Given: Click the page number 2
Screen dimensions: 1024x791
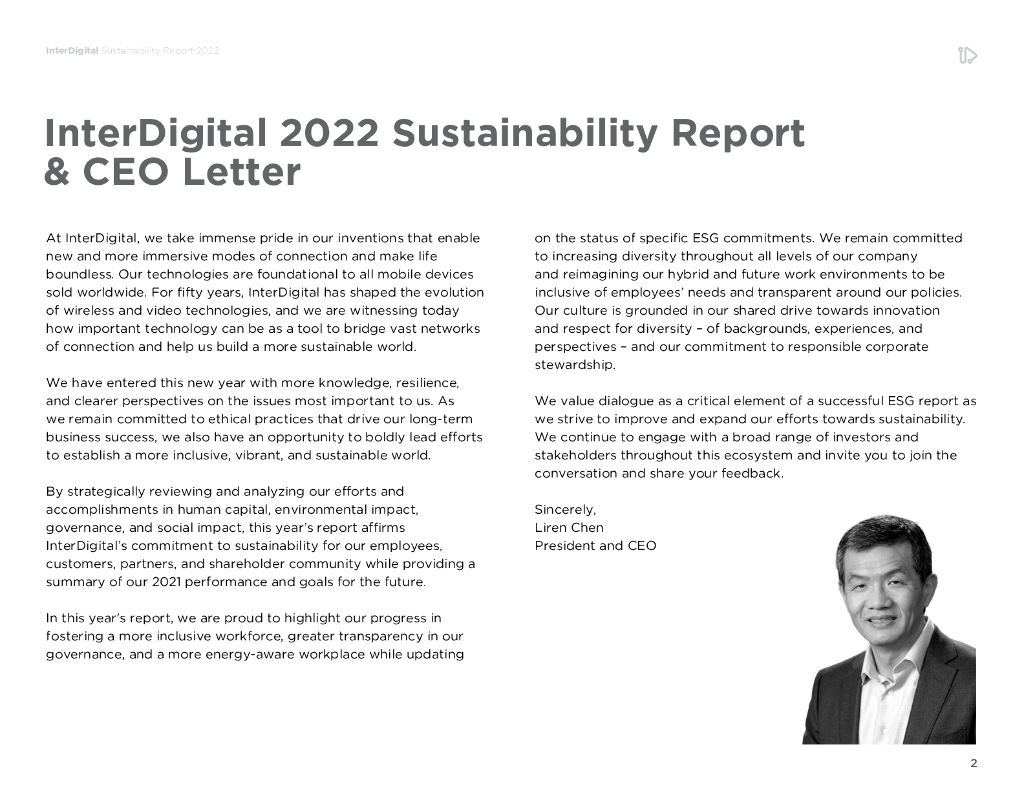Looking at the screenshot, I should pyautogui.click(x=974, y=763).
